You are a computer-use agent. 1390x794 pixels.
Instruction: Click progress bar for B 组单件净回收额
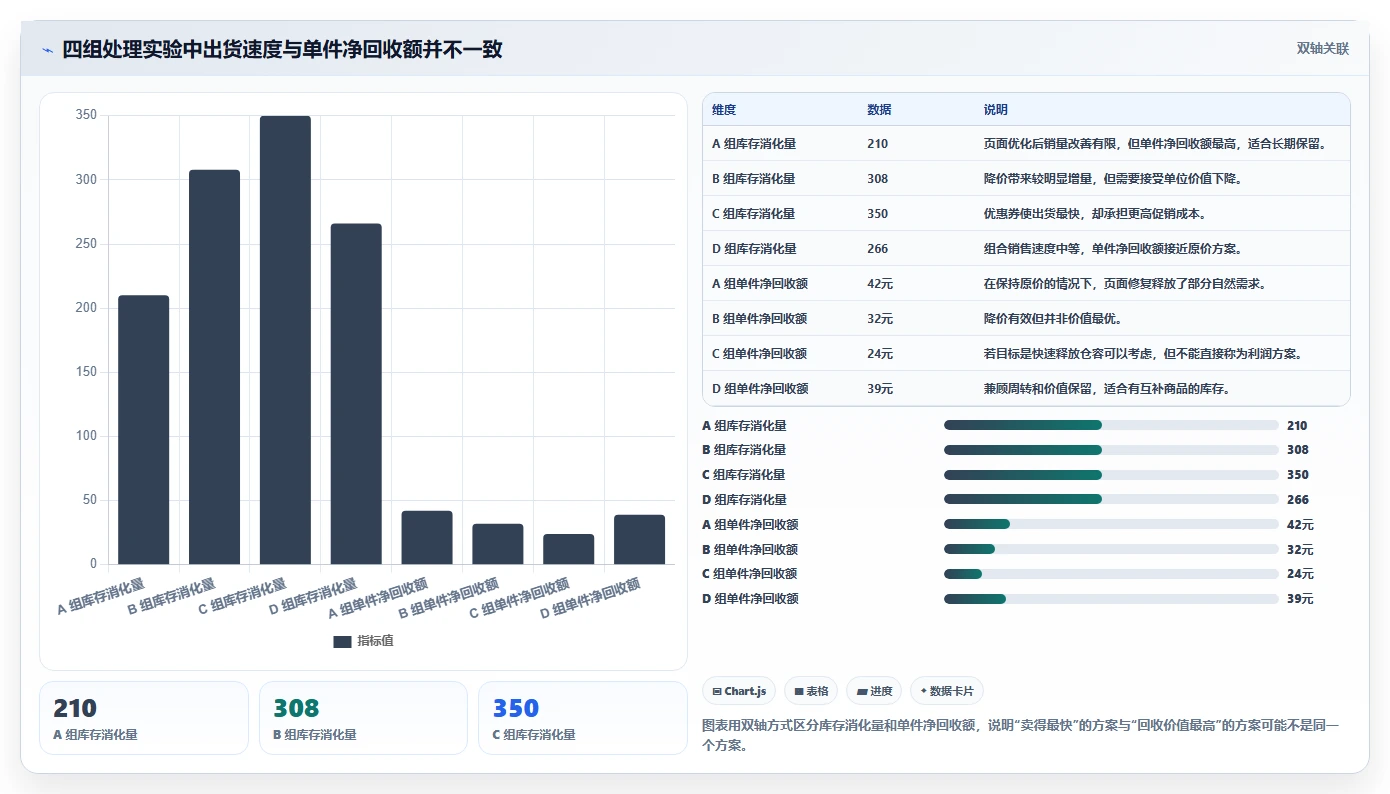[1111, 549]
